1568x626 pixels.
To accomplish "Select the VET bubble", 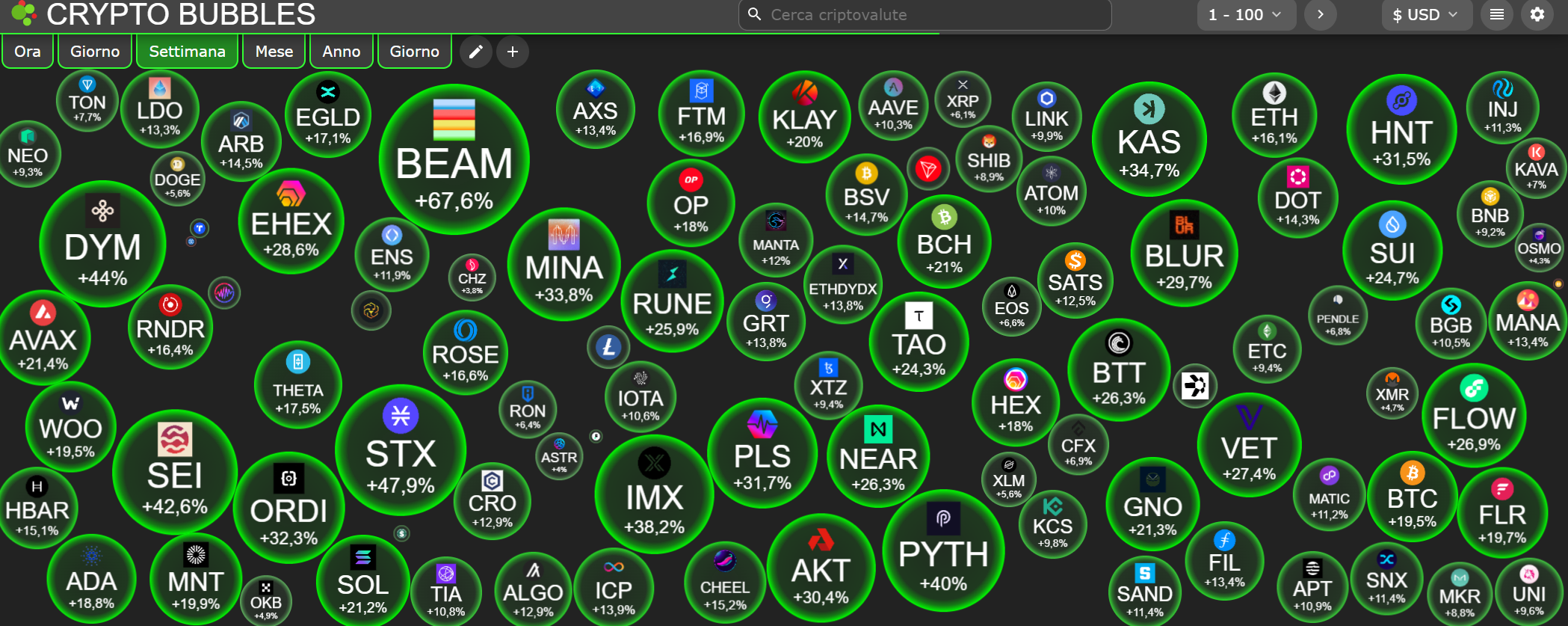I will point(1249,445).
